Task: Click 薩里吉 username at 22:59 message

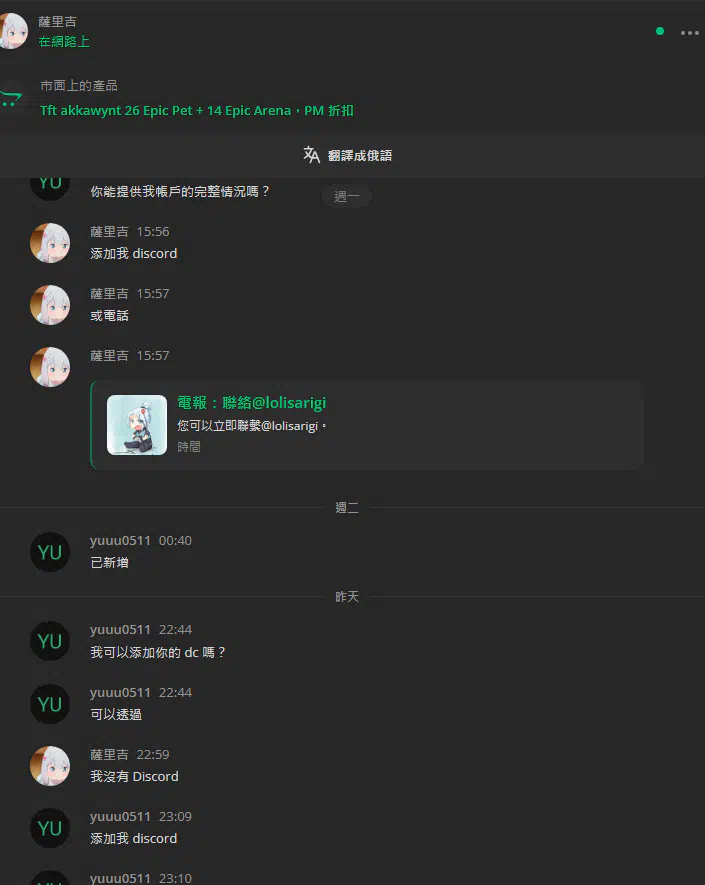Action: pyautogui.click(x=110, y=755)
